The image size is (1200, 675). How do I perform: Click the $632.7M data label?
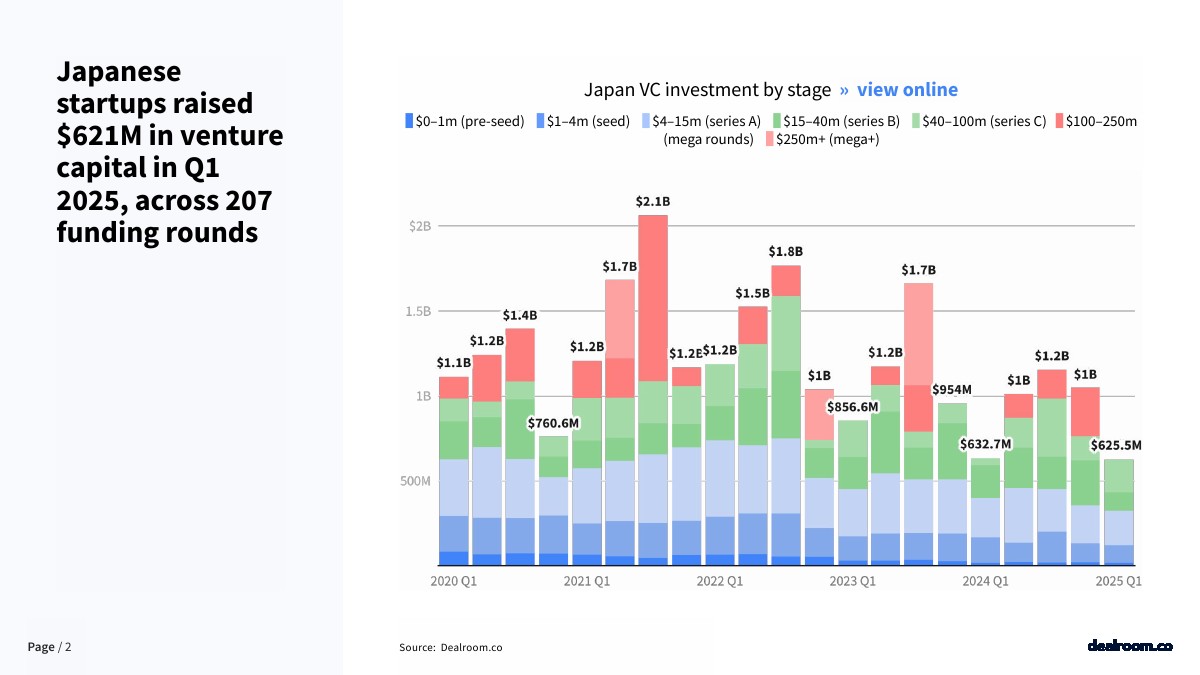click(x=985, y=444)
